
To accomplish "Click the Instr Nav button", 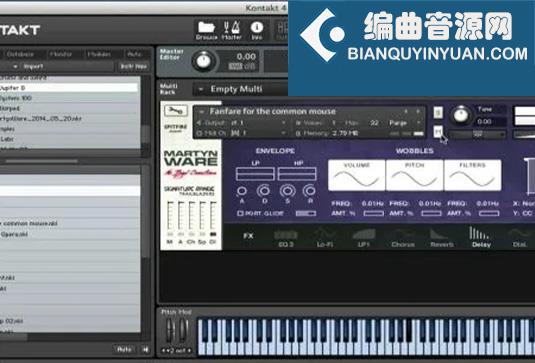I will 133,67.
